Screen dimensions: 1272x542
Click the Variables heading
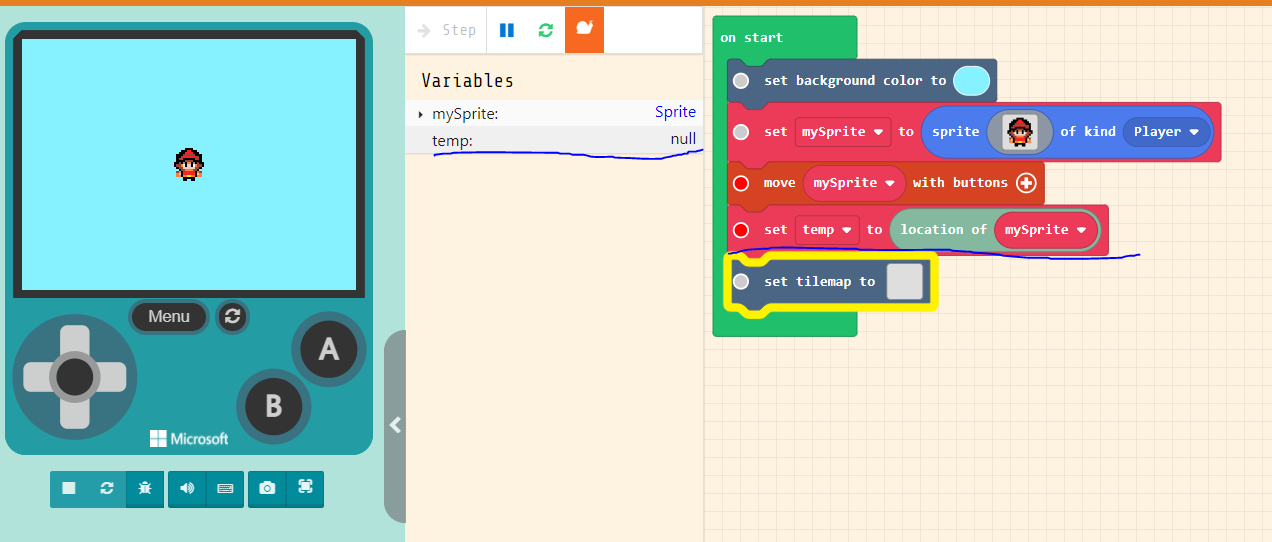click(x=467, y=81)
